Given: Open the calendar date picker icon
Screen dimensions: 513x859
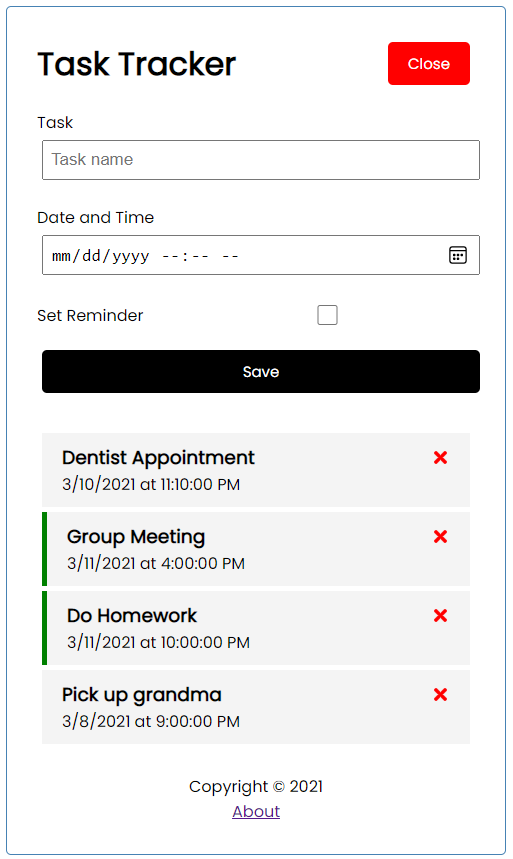Looking at the screenshot, I should coord(458,255).
